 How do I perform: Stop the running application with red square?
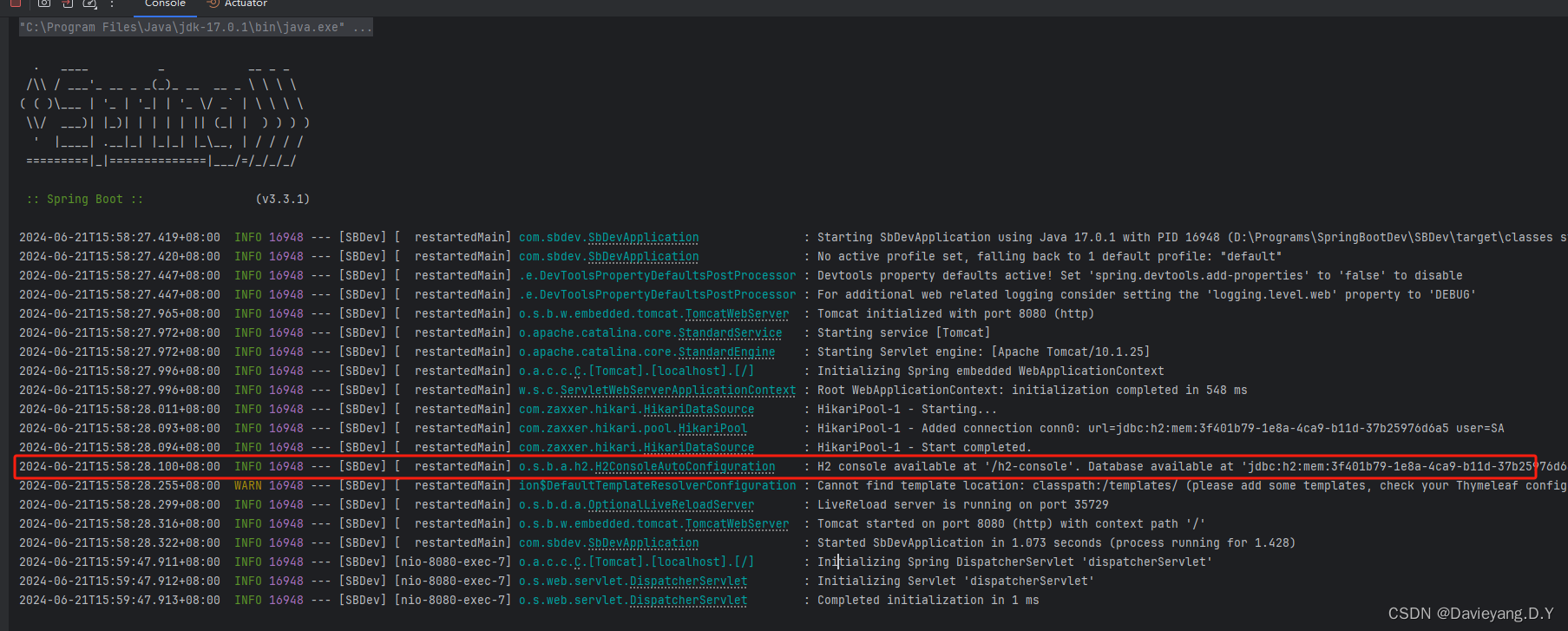click(15, 3)
